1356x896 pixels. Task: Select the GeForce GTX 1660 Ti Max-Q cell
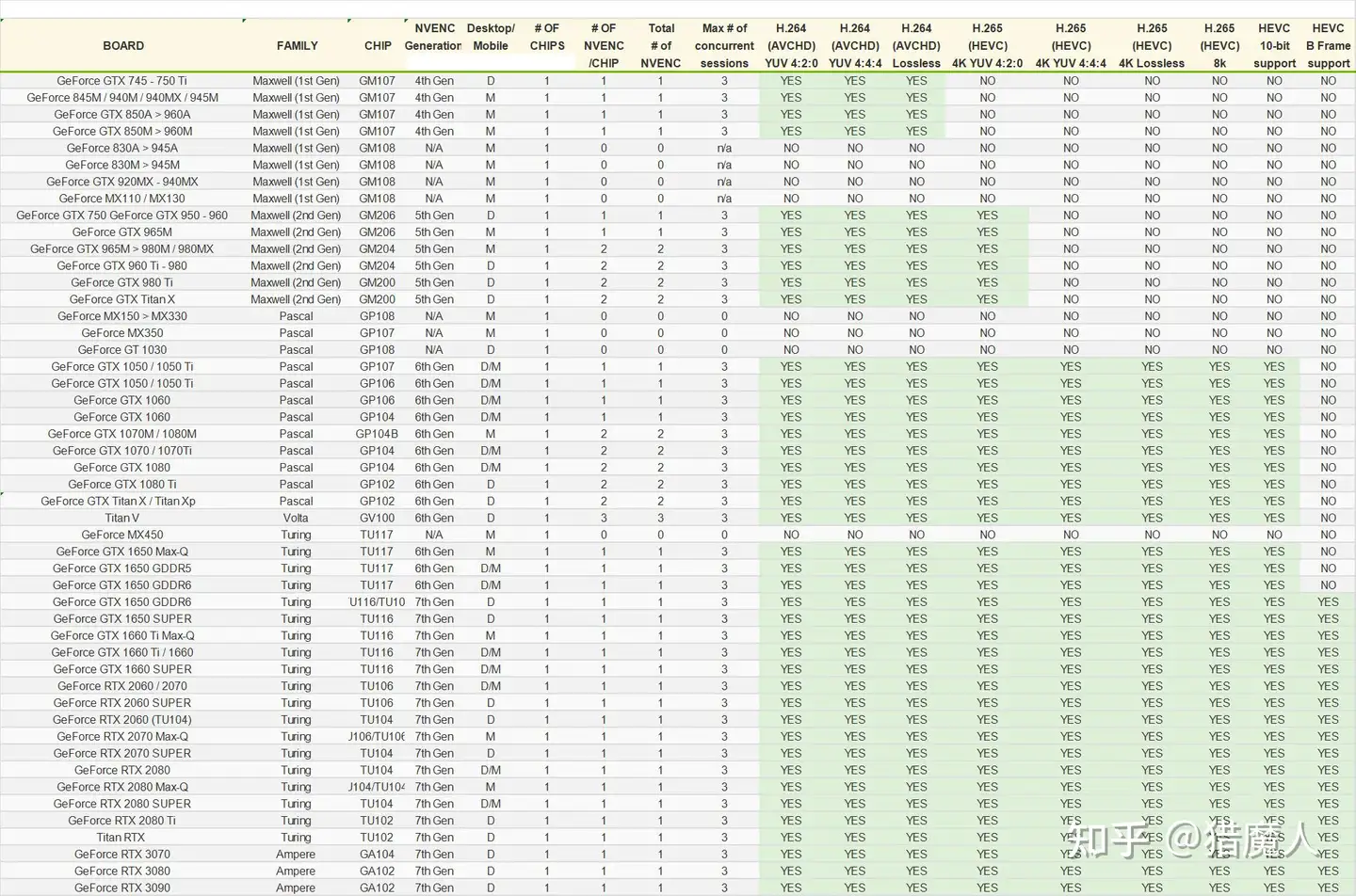(122, 637)
